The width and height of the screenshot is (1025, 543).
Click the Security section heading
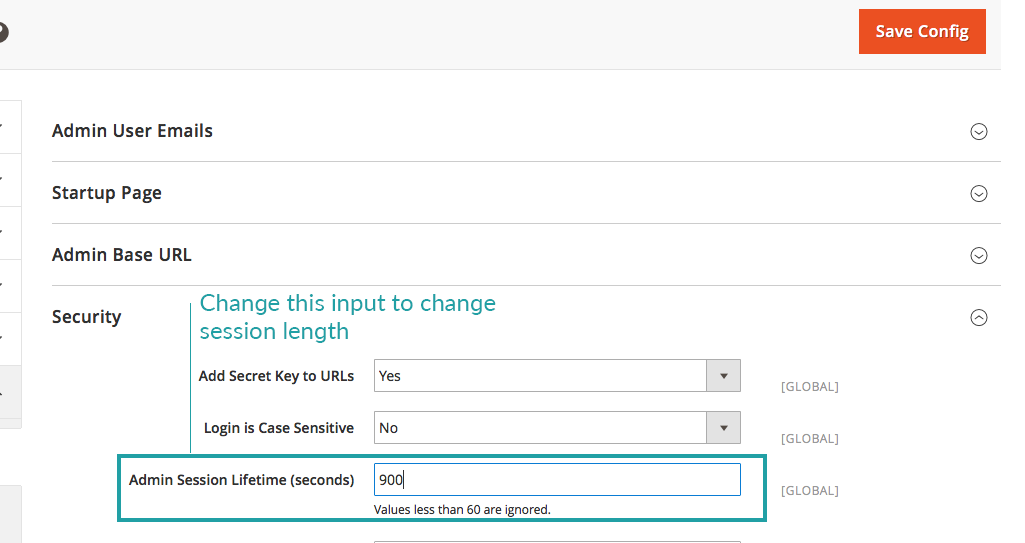pos(86,317)
